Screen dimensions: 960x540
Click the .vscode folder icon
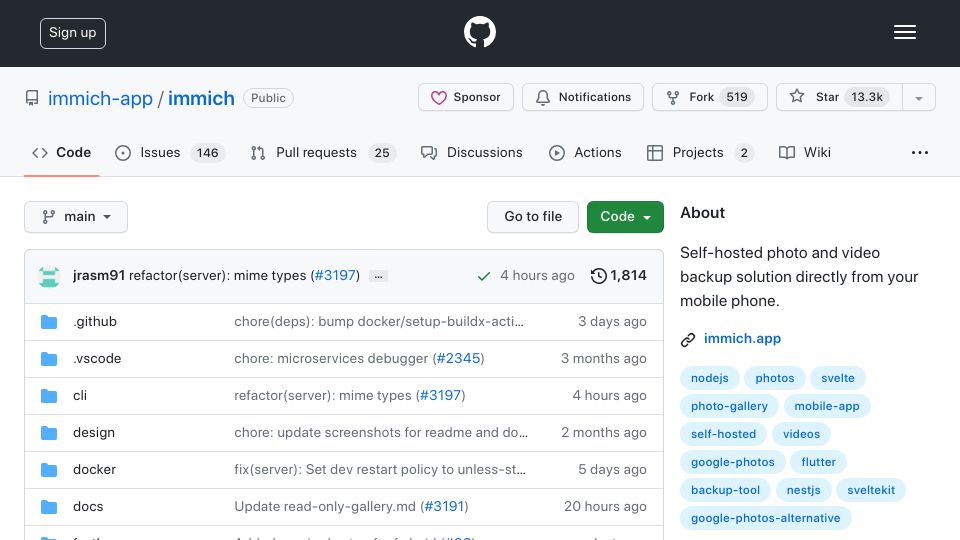click(x=49, y=359)
